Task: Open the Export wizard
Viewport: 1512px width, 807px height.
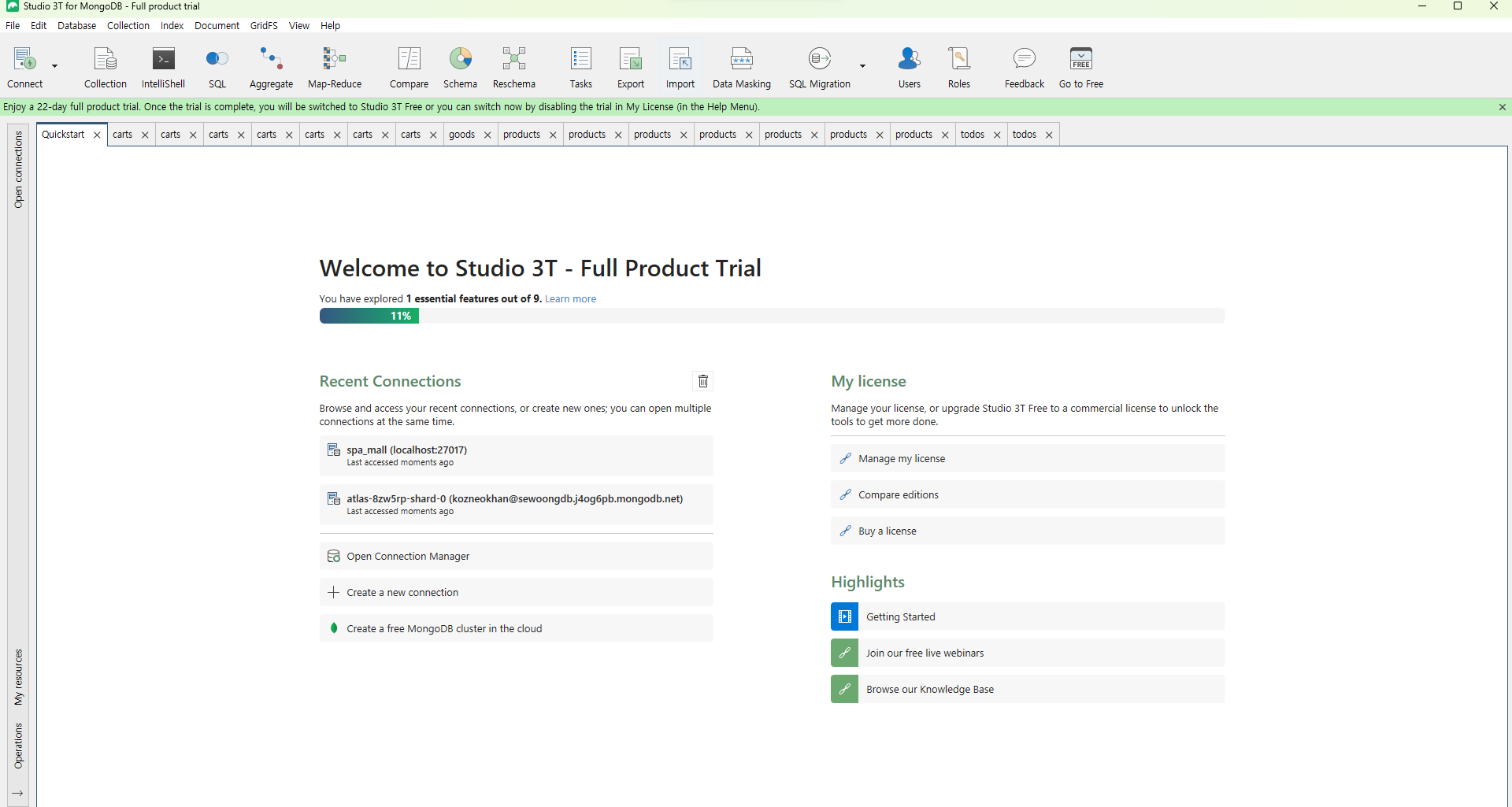Action: click(631, 66)
